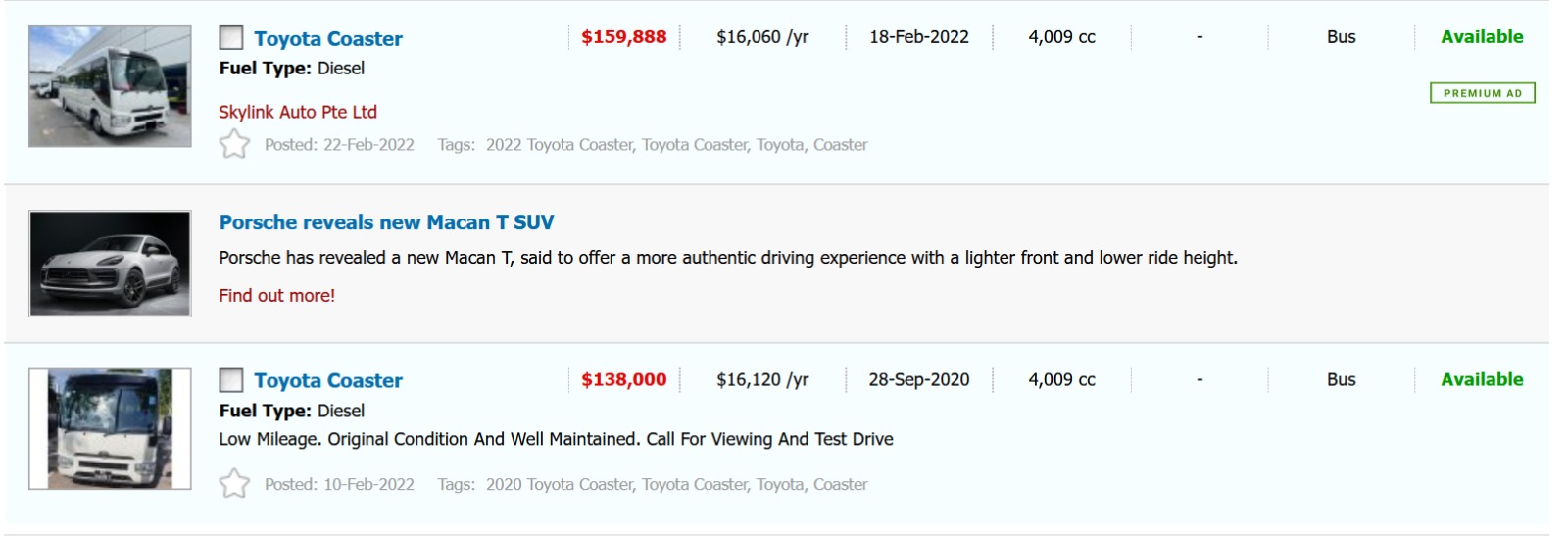Screen dimensions: 1568x536
Task: View the 2020 Toyota Coaster front photo
Action: coord(110,429)
